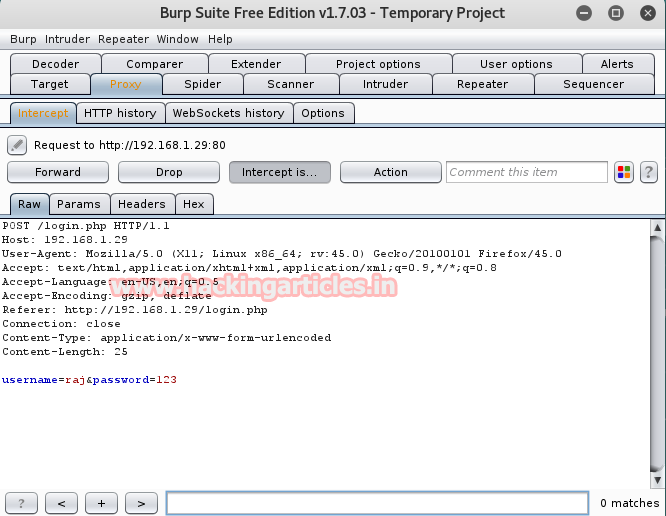Click the Accept: text/html header line
The image size is (666, 516).
tap(249, 268)
